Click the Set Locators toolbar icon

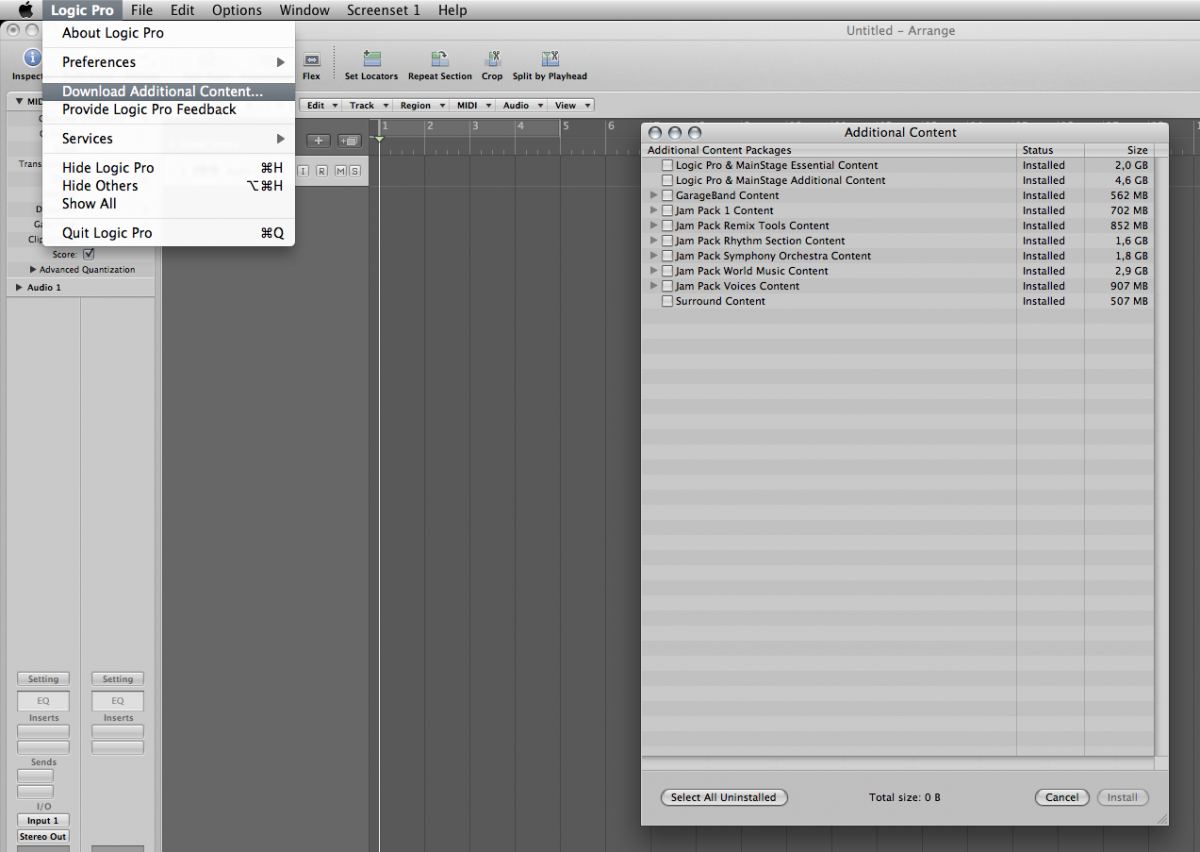[x=371, y=60]
